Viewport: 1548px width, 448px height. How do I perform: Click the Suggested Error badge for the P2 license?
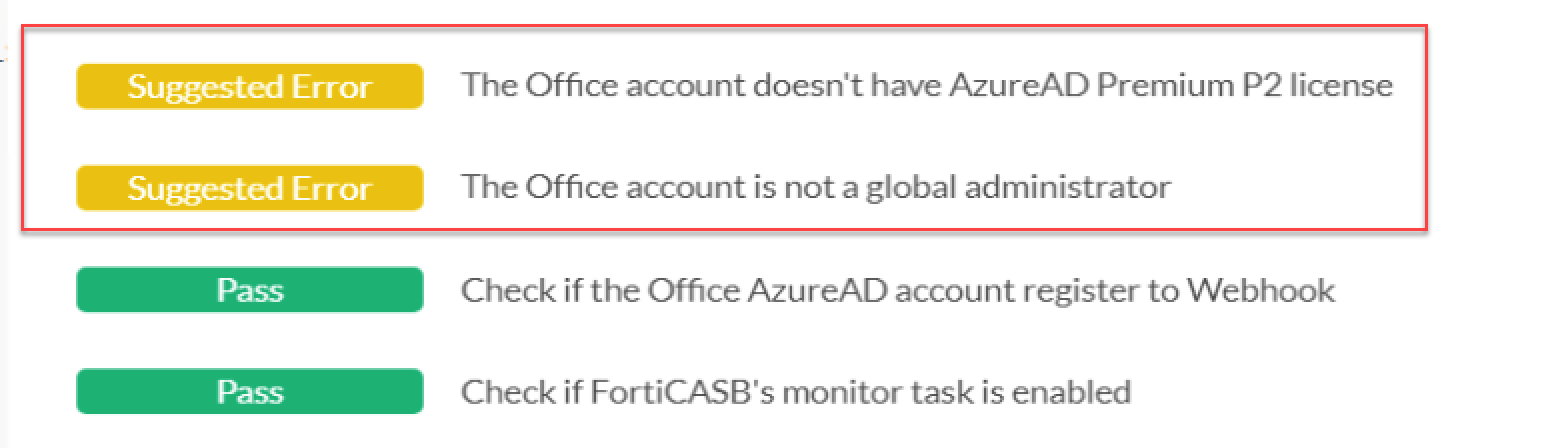[249, 87]
